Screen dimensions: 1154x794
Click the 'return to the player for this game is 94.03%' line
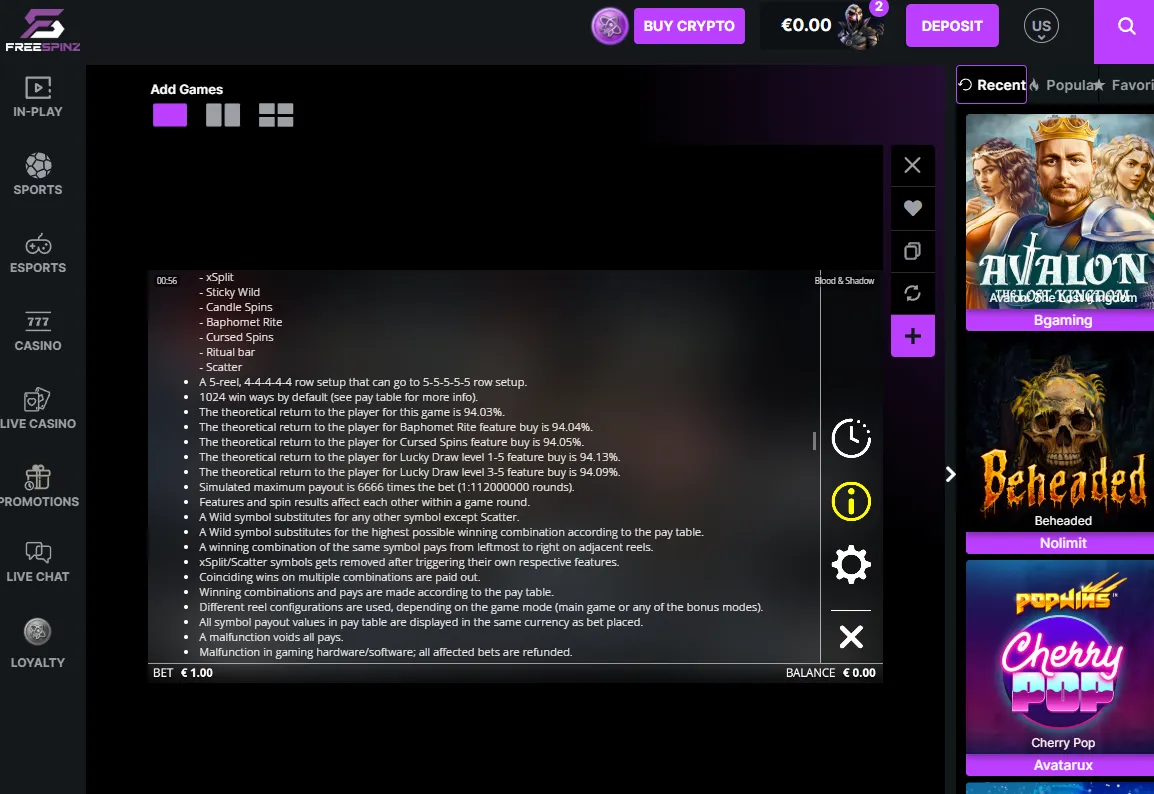pos(352,412)
